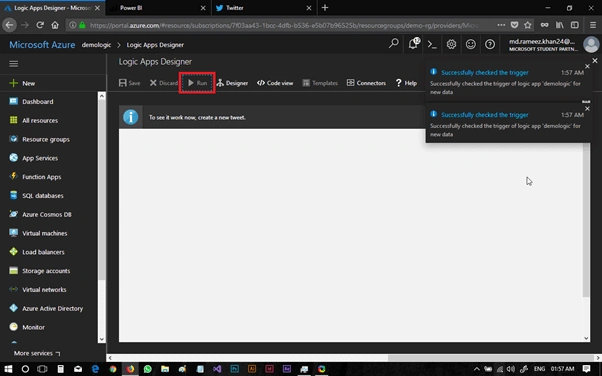Open Function Apps
The image size is (602, 376).
click(x=35, y=177)
